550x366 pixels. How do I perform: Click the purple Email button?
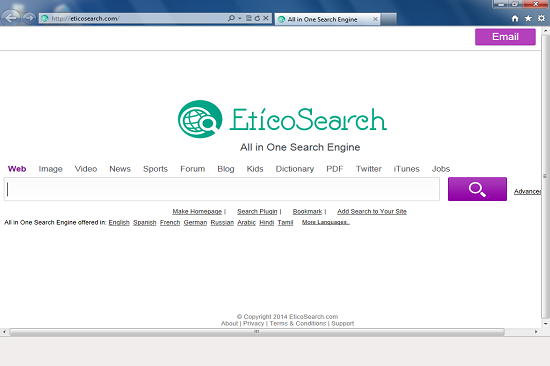tap(505, 37)
